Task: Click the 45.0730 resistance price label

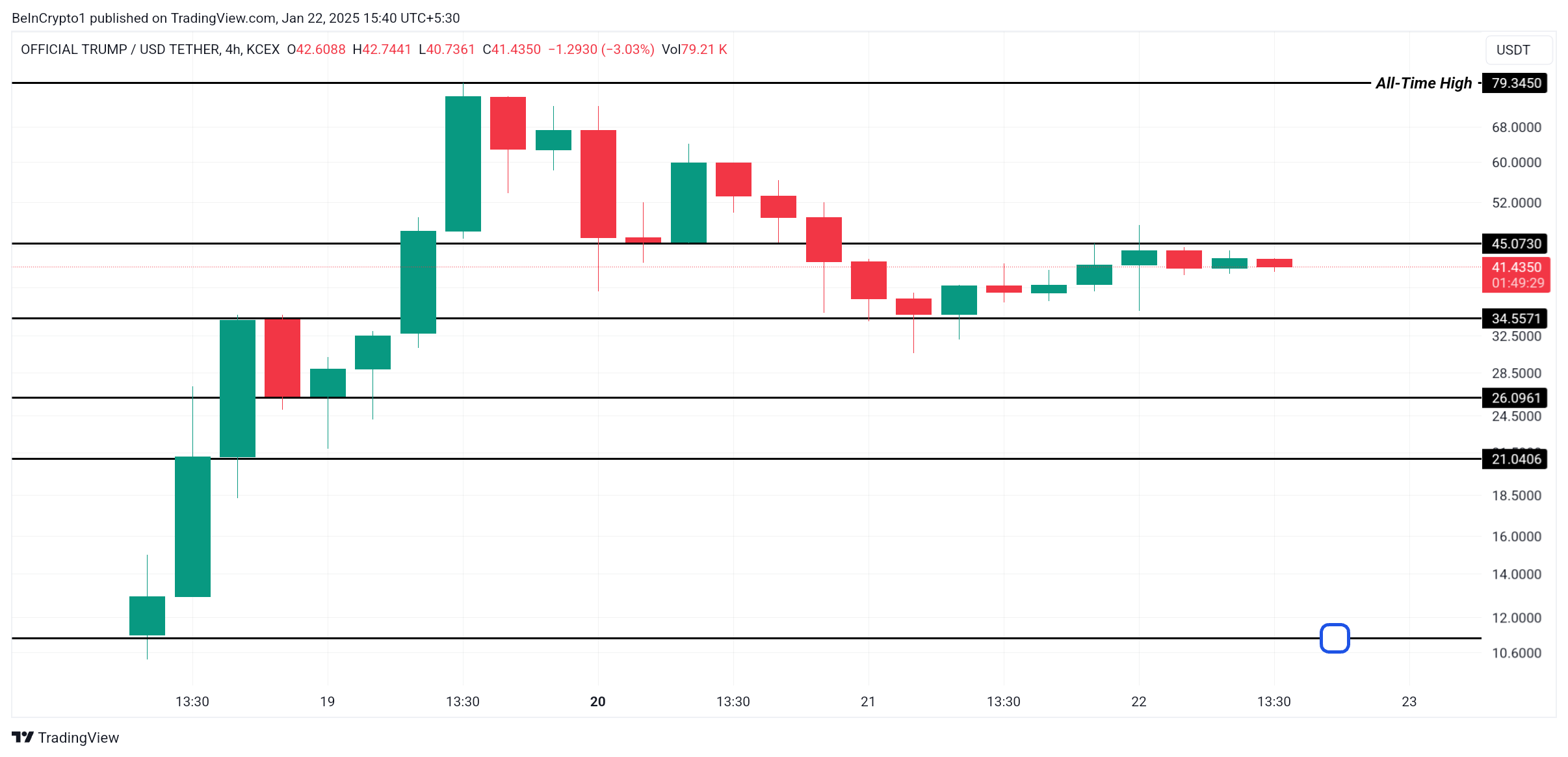Action: (1514, 244)
